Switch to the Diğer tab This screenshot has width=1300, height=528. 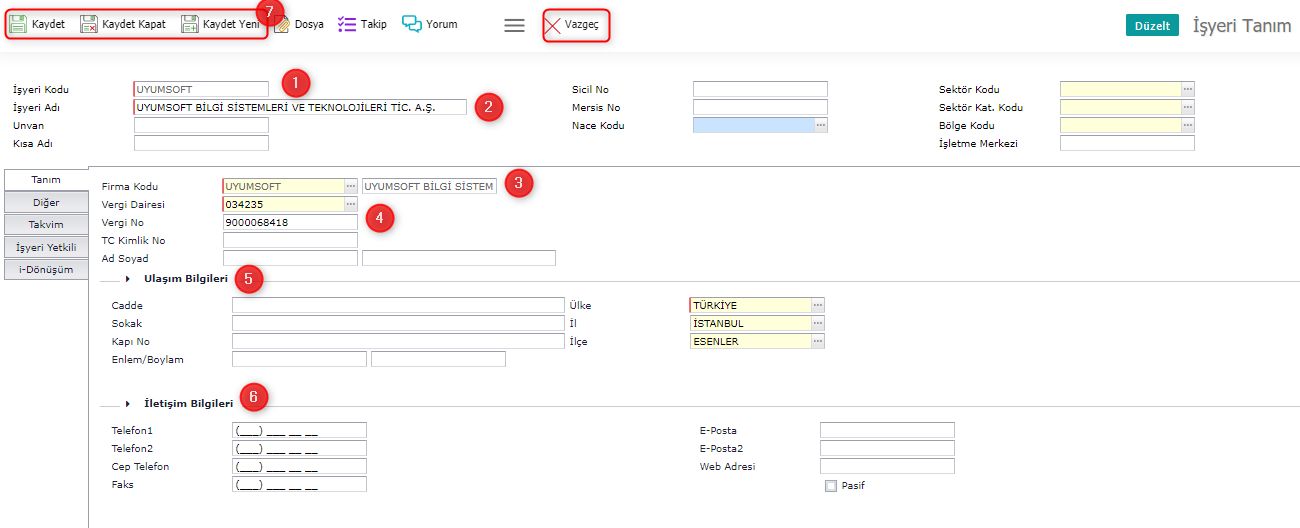[x=46, y=202]
